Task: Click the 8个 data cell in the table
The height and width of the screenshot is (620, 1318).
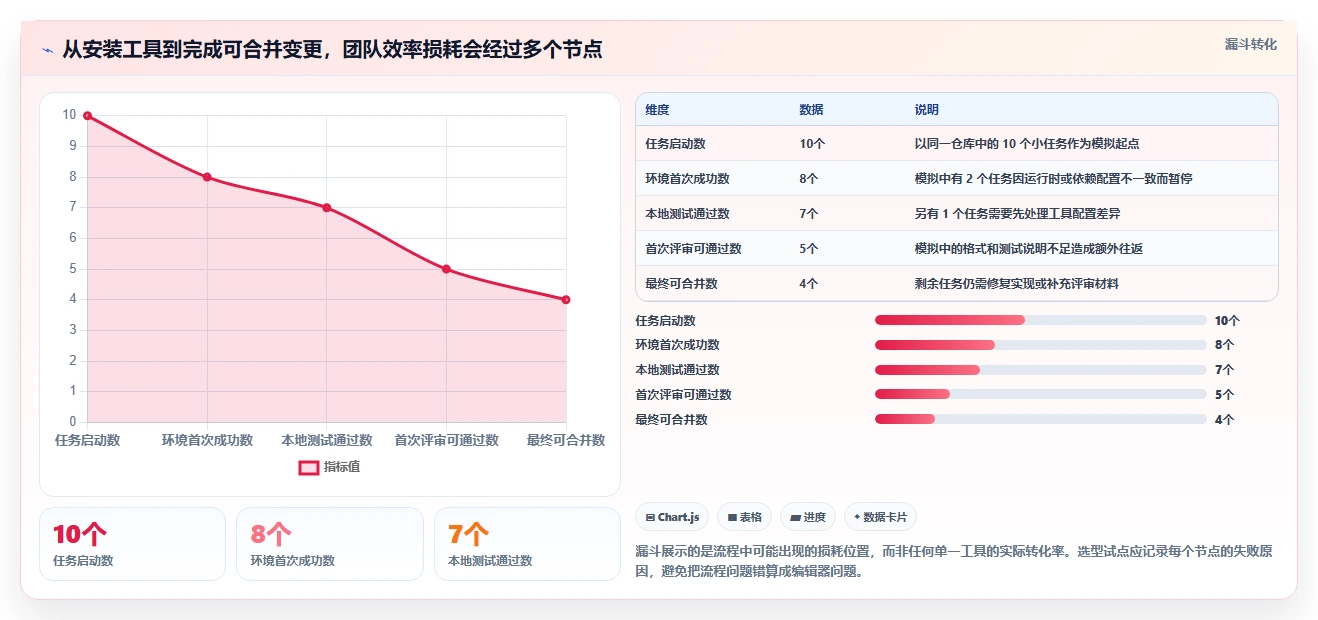Action: (x=809, y=179)
